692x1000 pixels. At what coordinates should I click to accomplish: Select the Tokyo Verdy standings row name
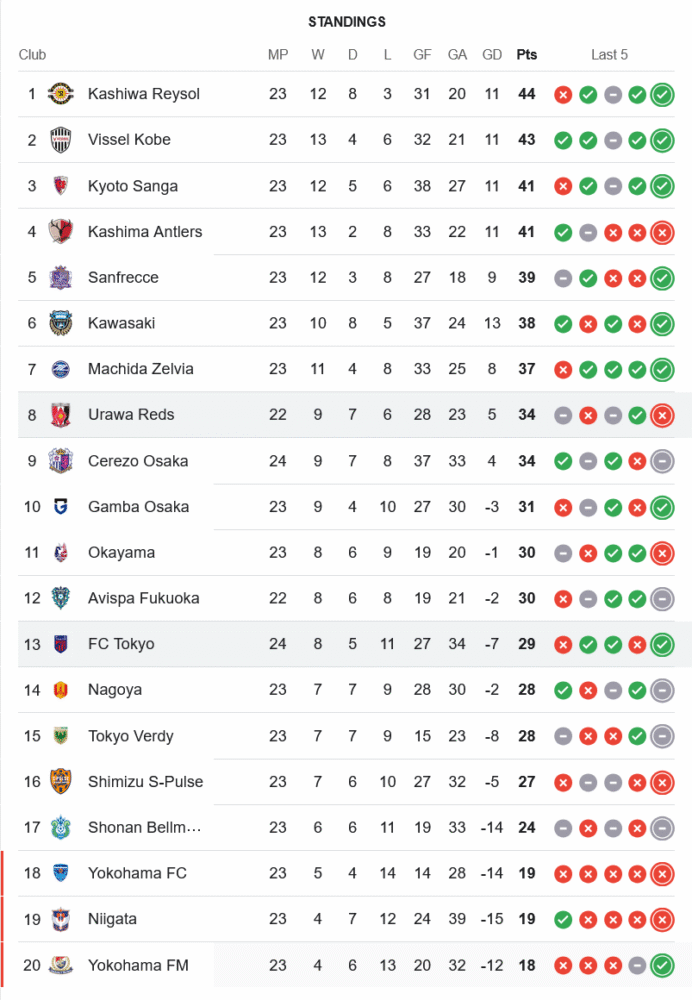(130, 736)
